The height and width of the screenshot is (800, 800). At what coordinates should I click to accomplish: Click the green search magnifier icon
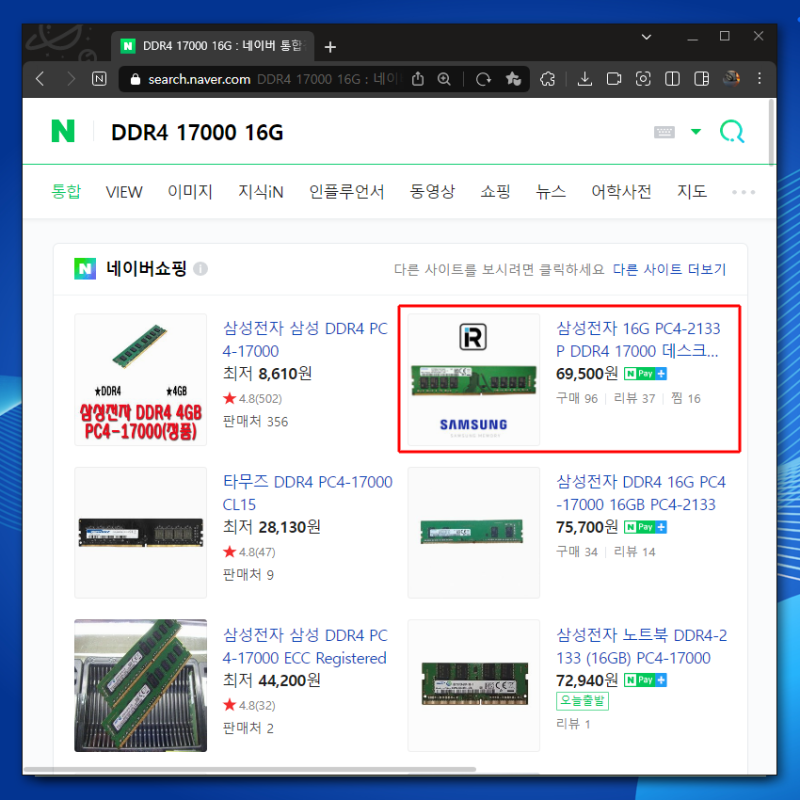click(732, 132)
